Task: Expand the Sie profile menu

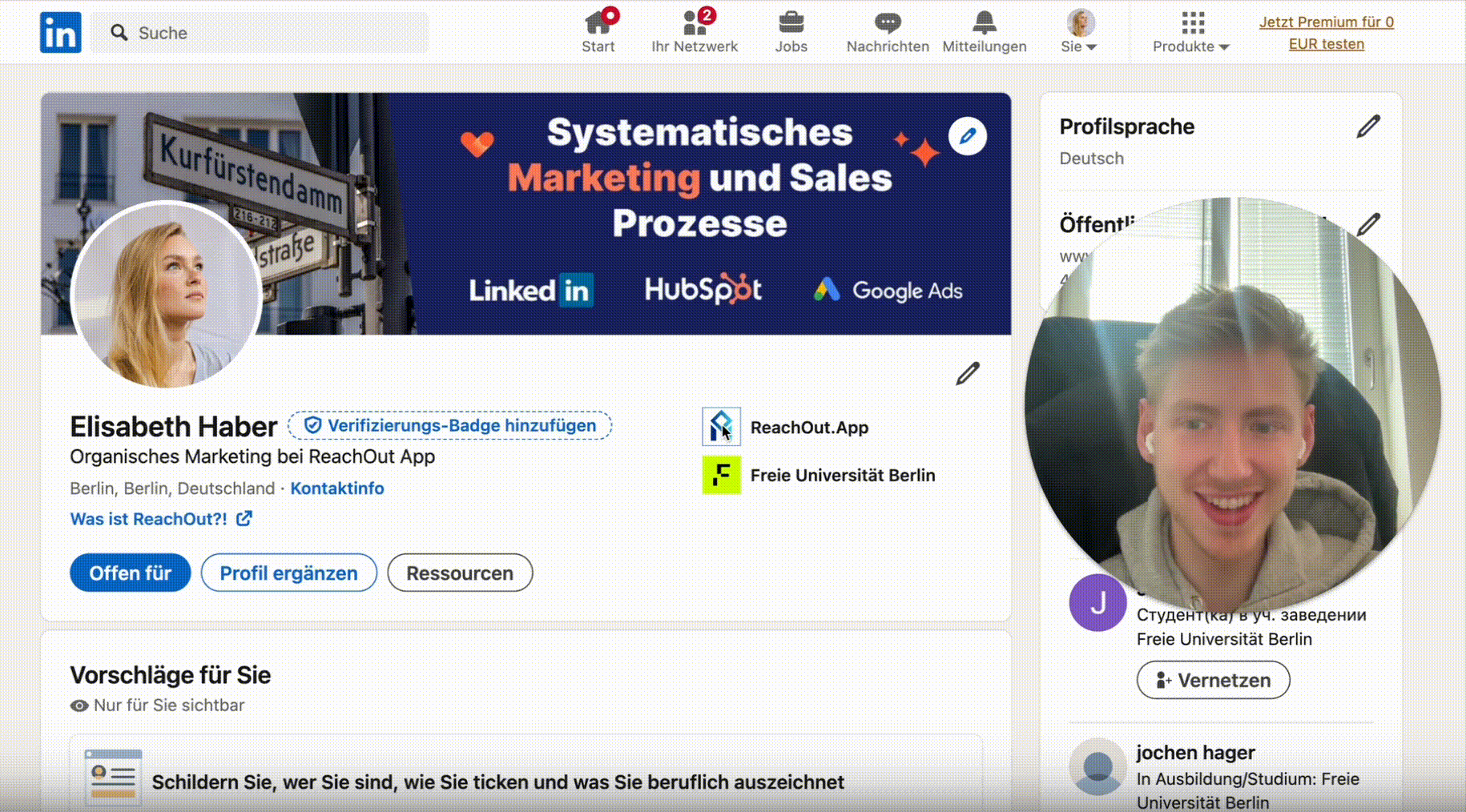Action: pos(1079,32)
